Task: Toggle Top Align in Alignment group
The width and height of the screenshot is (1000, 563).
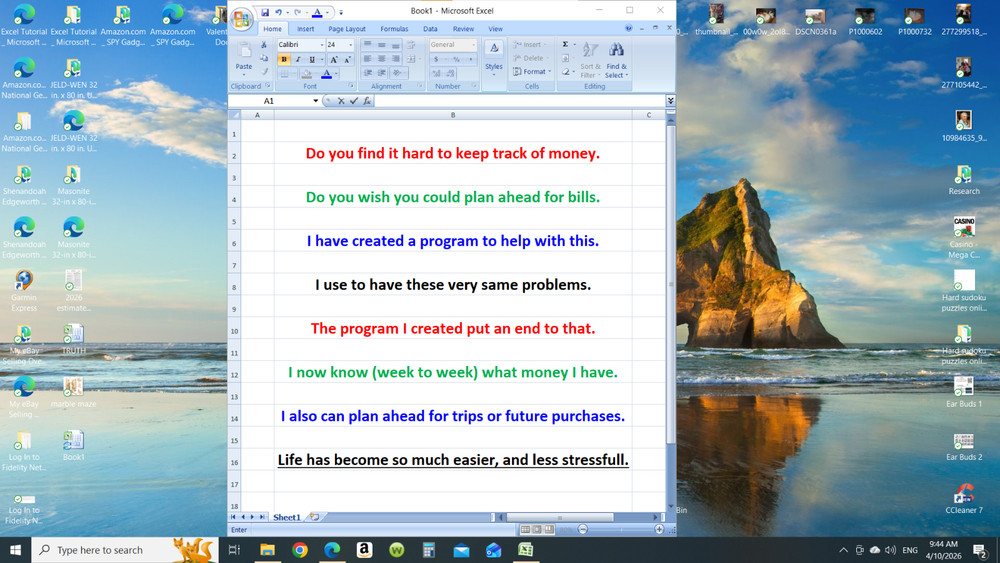Action: pyautogui.click(x=367, y=44)
